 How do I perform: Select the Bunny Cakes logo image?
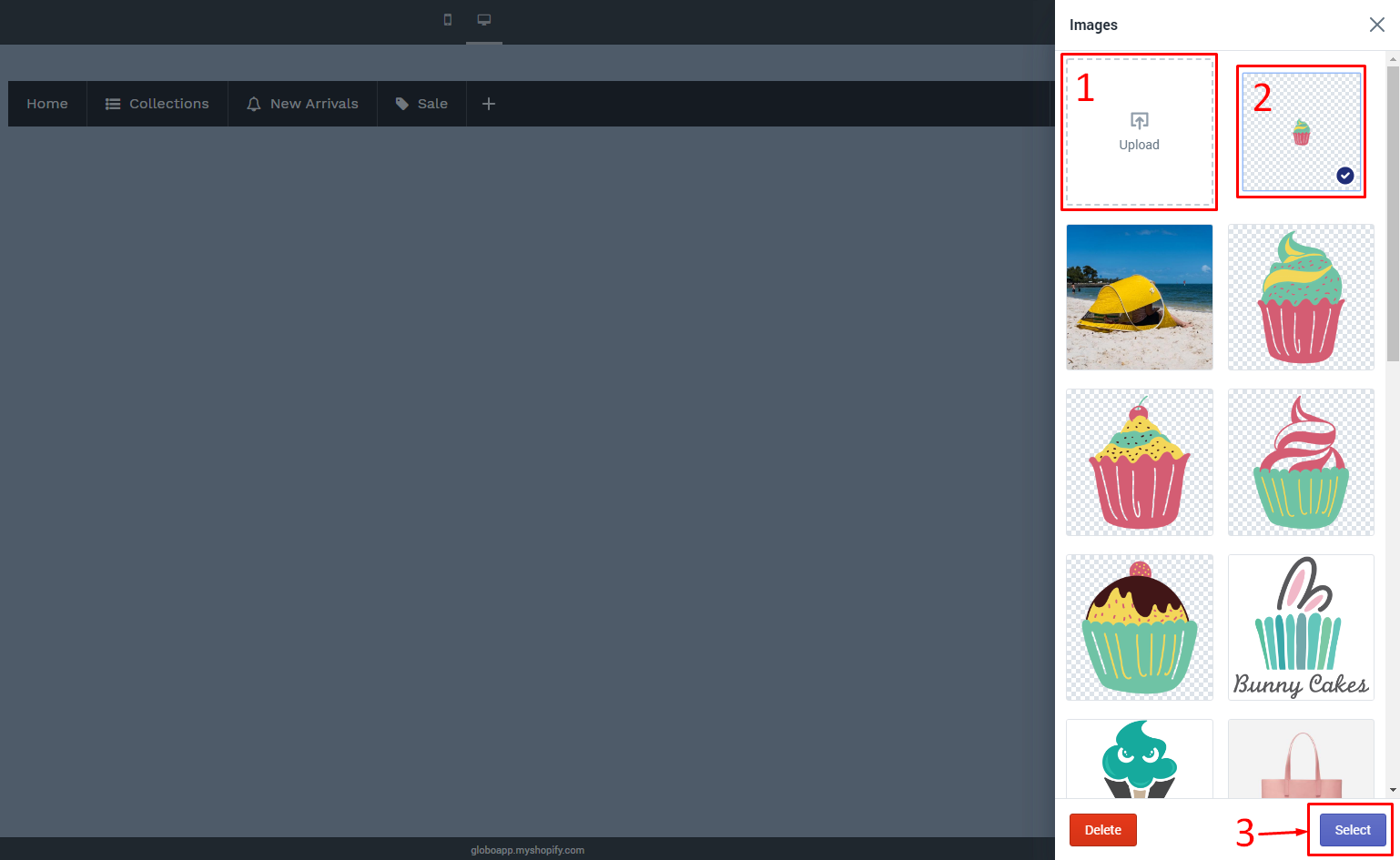(1301, 627)
